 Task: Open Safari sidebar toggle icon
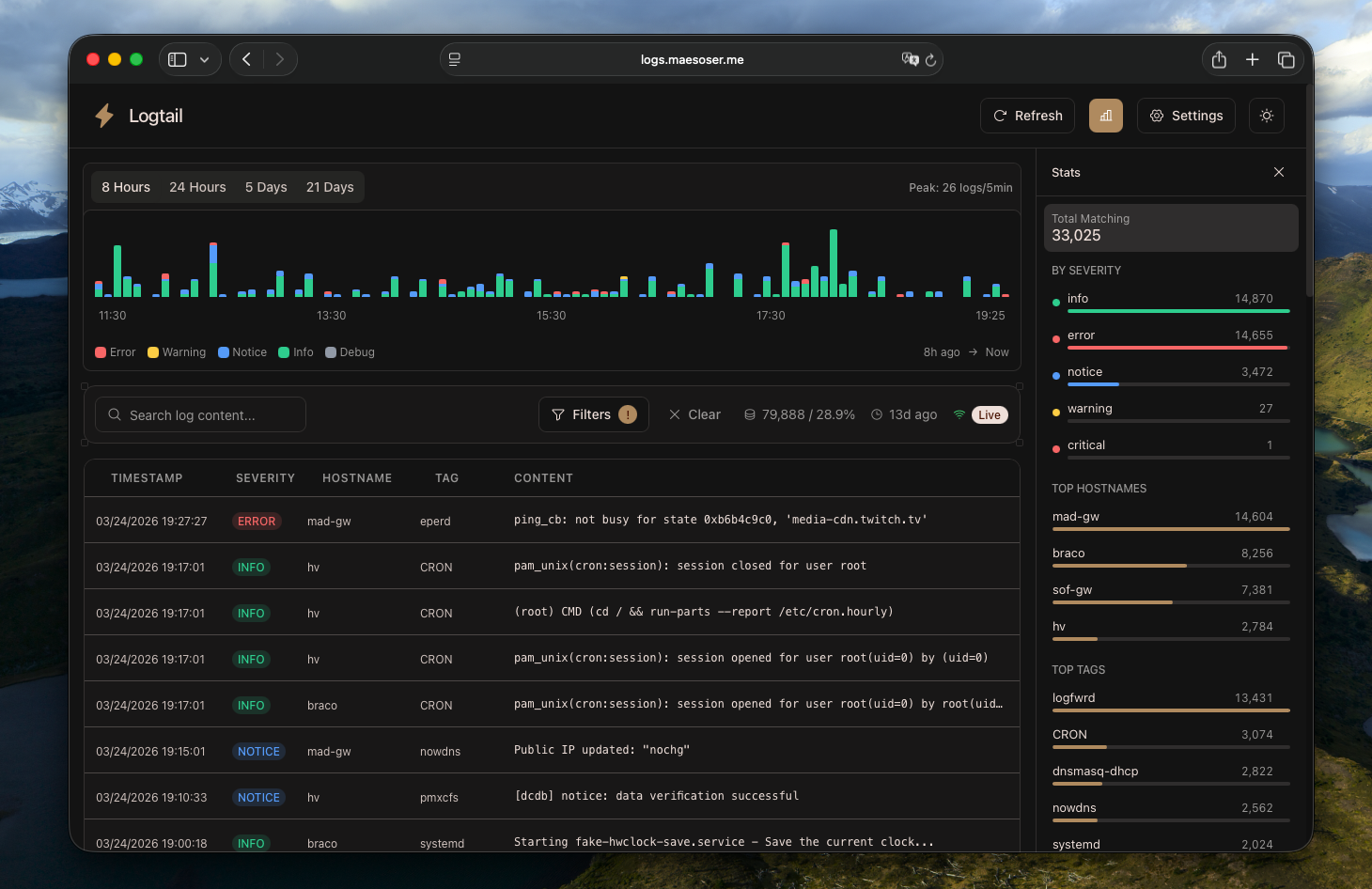click(x=178, y=59)
